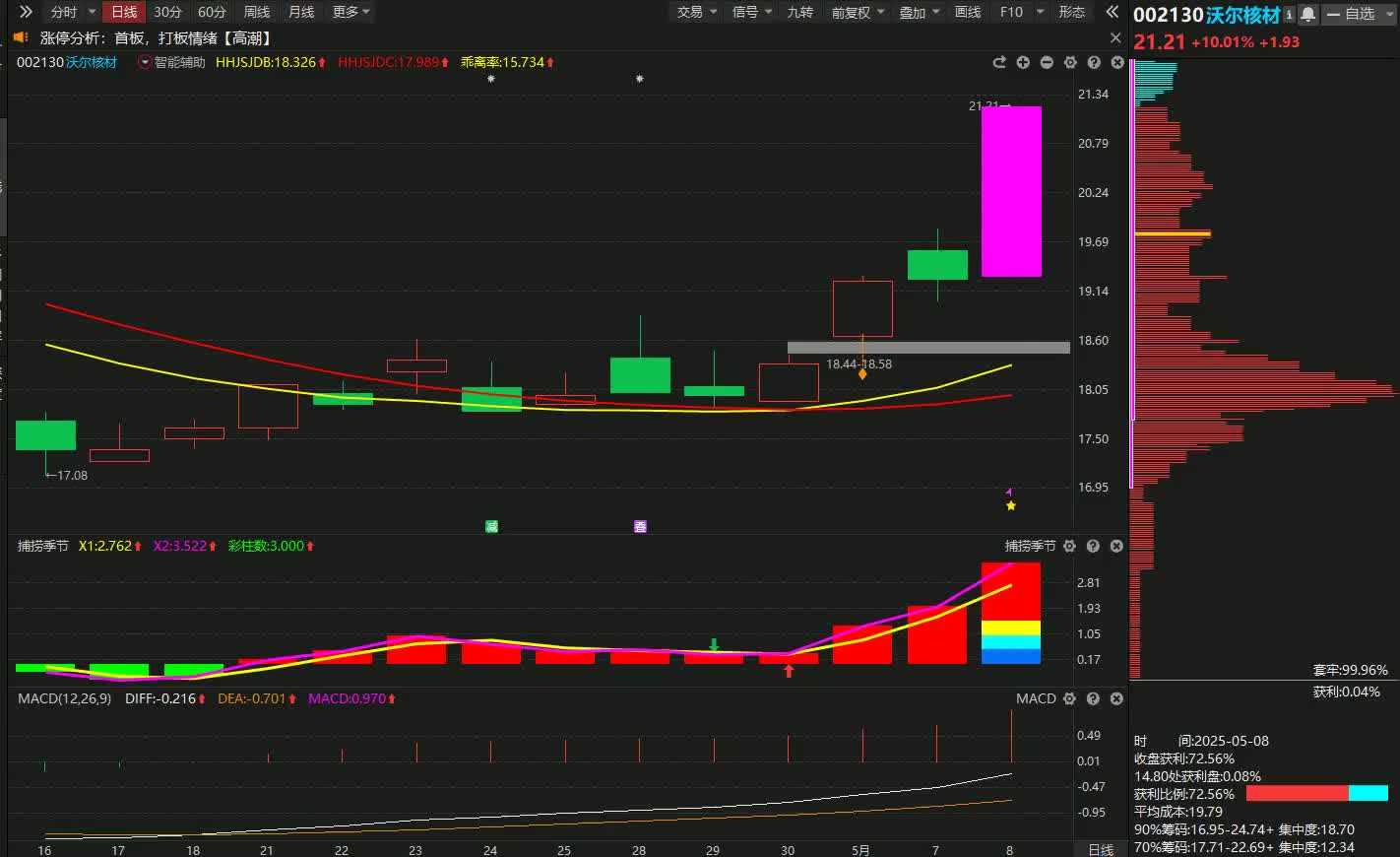
Task: Toggle 九转 indicator on chart
Action: pos(799,12)
